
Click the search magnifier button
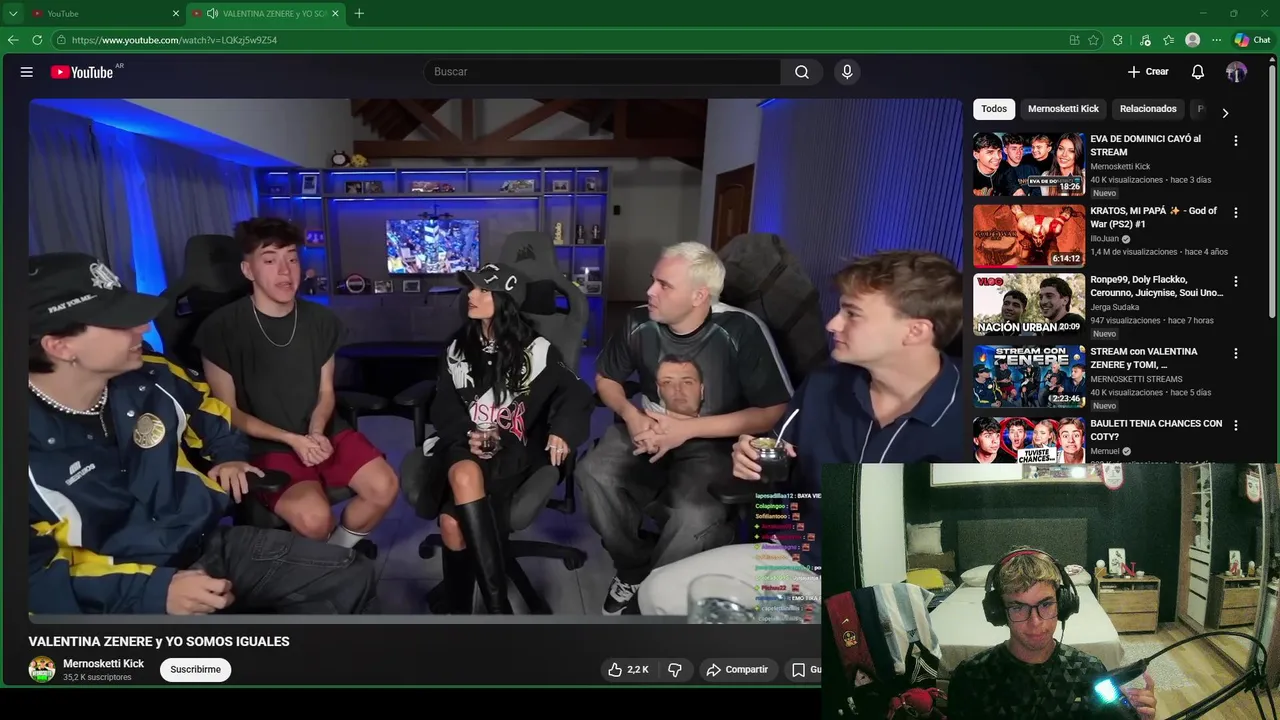(802, 72)
